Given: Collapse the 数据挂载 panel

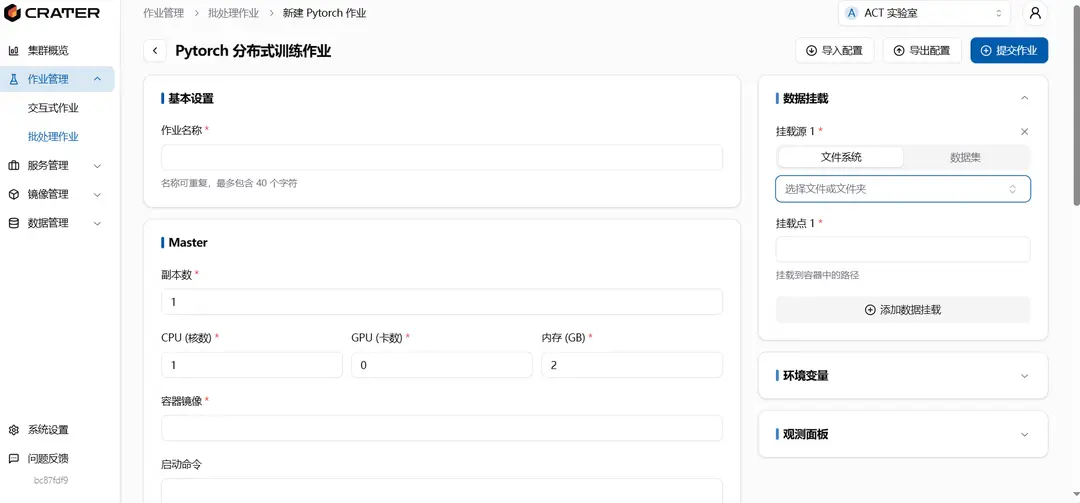Looking at the screenshot, I should 1023,98.
